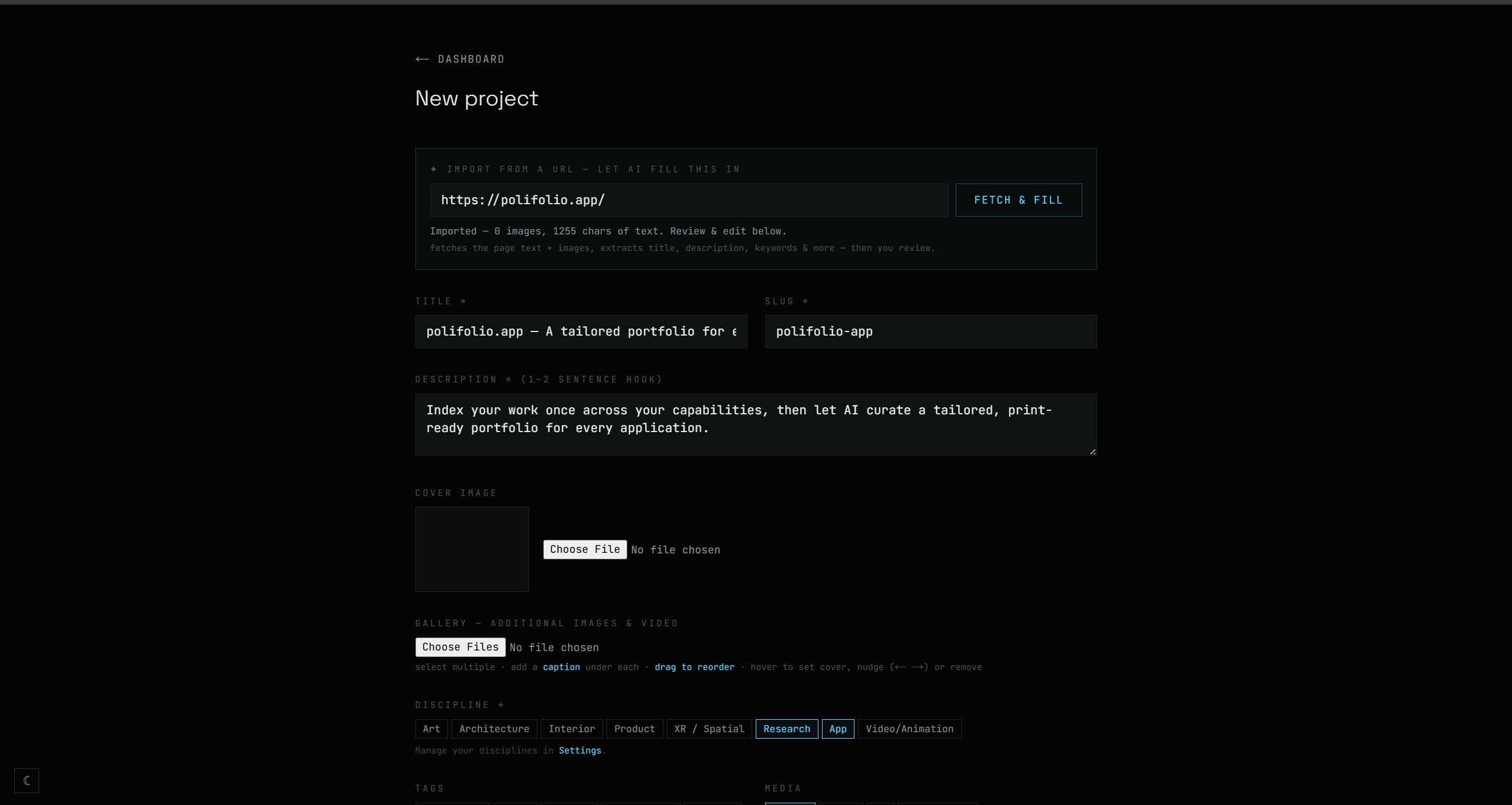Click into the Description textarea
This screenshot has height=805, width=1512.
click(756, 424)
